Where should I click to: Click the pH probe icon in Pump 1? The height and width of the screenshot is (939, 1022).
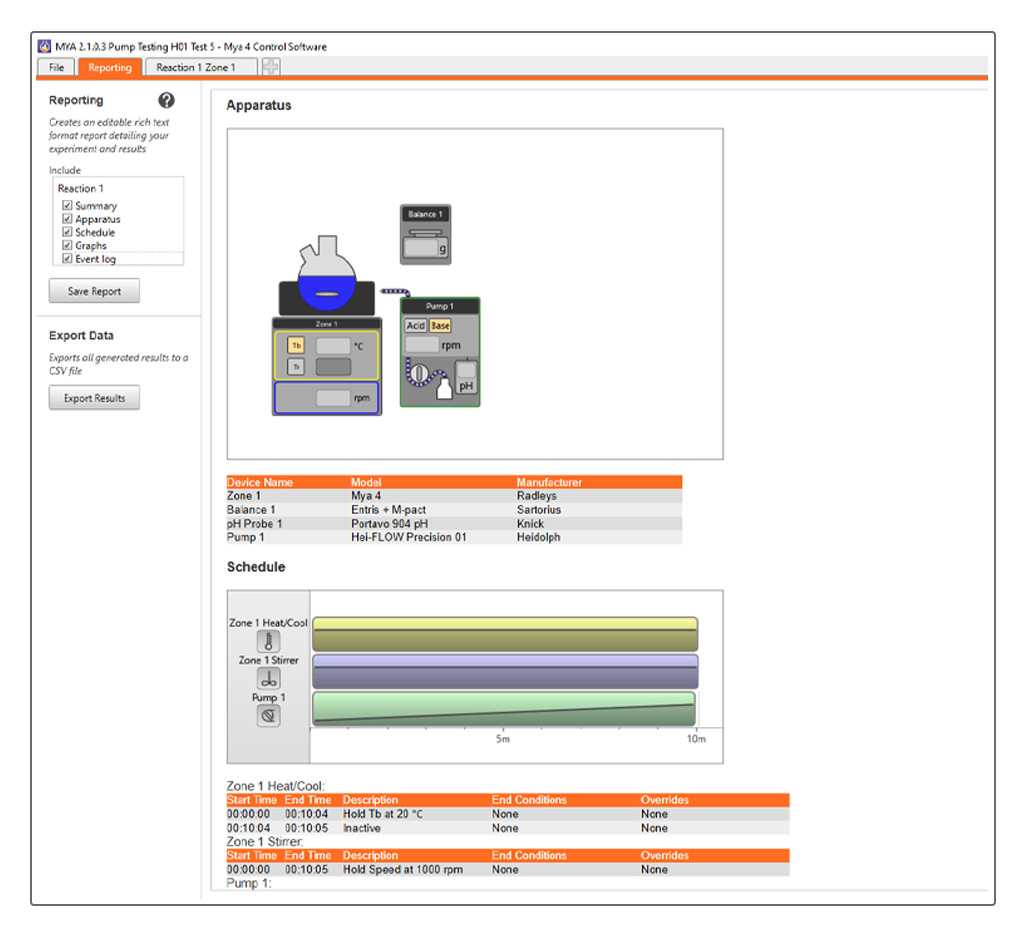click(466, 377)
